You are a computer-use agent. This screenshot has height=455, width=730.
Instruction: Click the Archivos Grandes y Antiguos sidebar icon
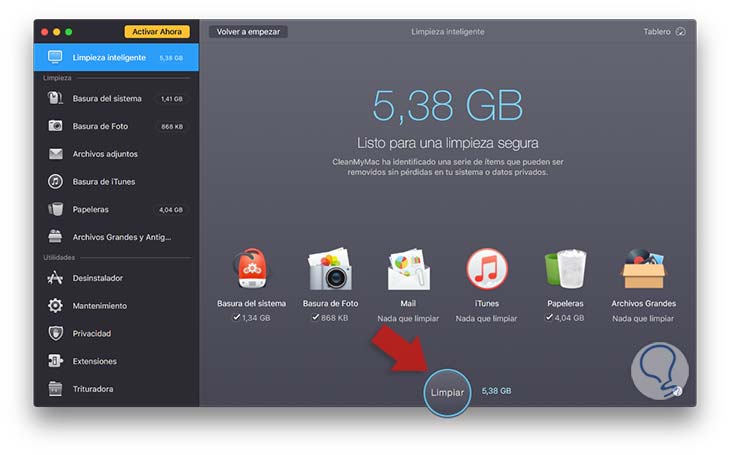coord(55,237)
